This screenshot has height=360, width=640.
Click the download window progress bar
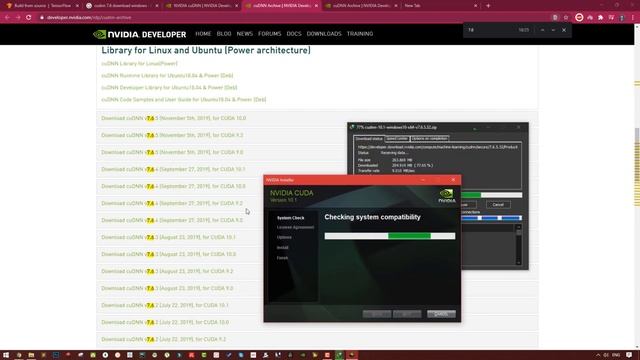pos(491,195)
